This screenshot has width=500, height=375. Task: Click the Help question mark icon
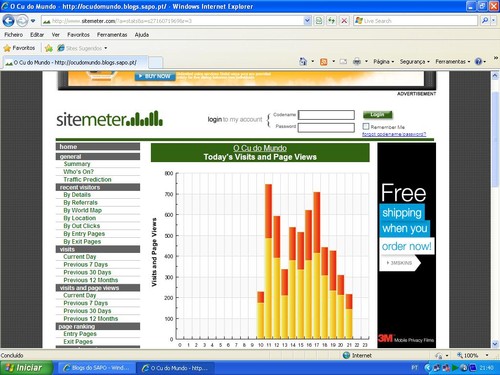tap(478, 62)
